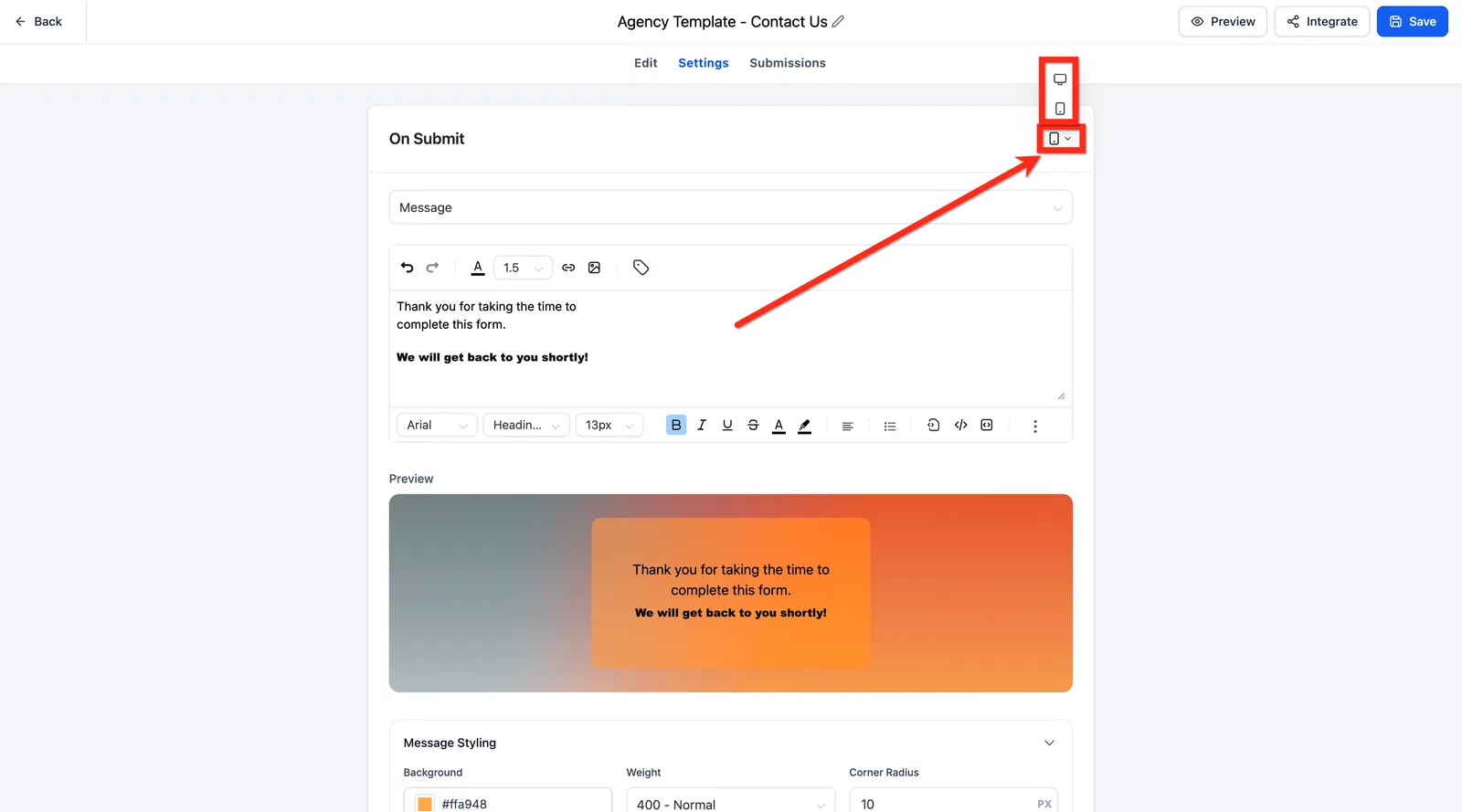1462x812 pixels.
Task: Click the redo arrow icon
Action: (x=433, y=268)
